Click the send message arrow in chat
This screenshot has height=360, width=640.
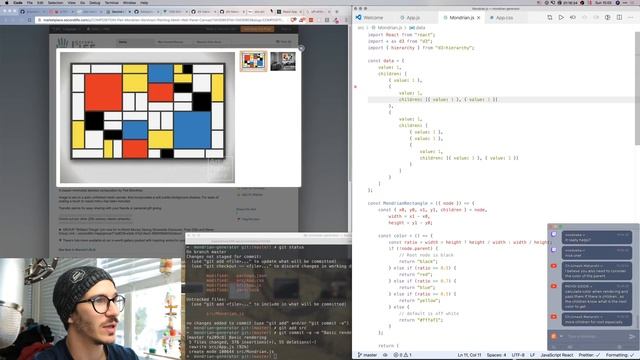(x=632, y=336)
